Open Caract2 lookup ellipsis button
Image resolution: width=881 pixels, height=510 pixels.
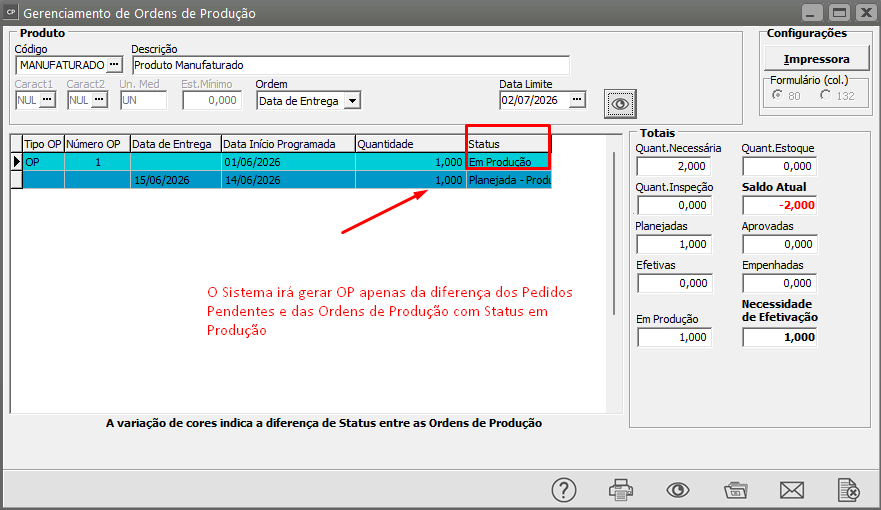99,100
